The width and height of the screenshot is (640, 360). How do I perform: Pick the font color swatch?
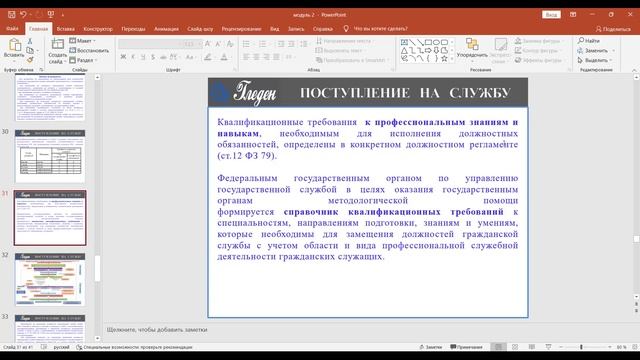pos(224,57)
